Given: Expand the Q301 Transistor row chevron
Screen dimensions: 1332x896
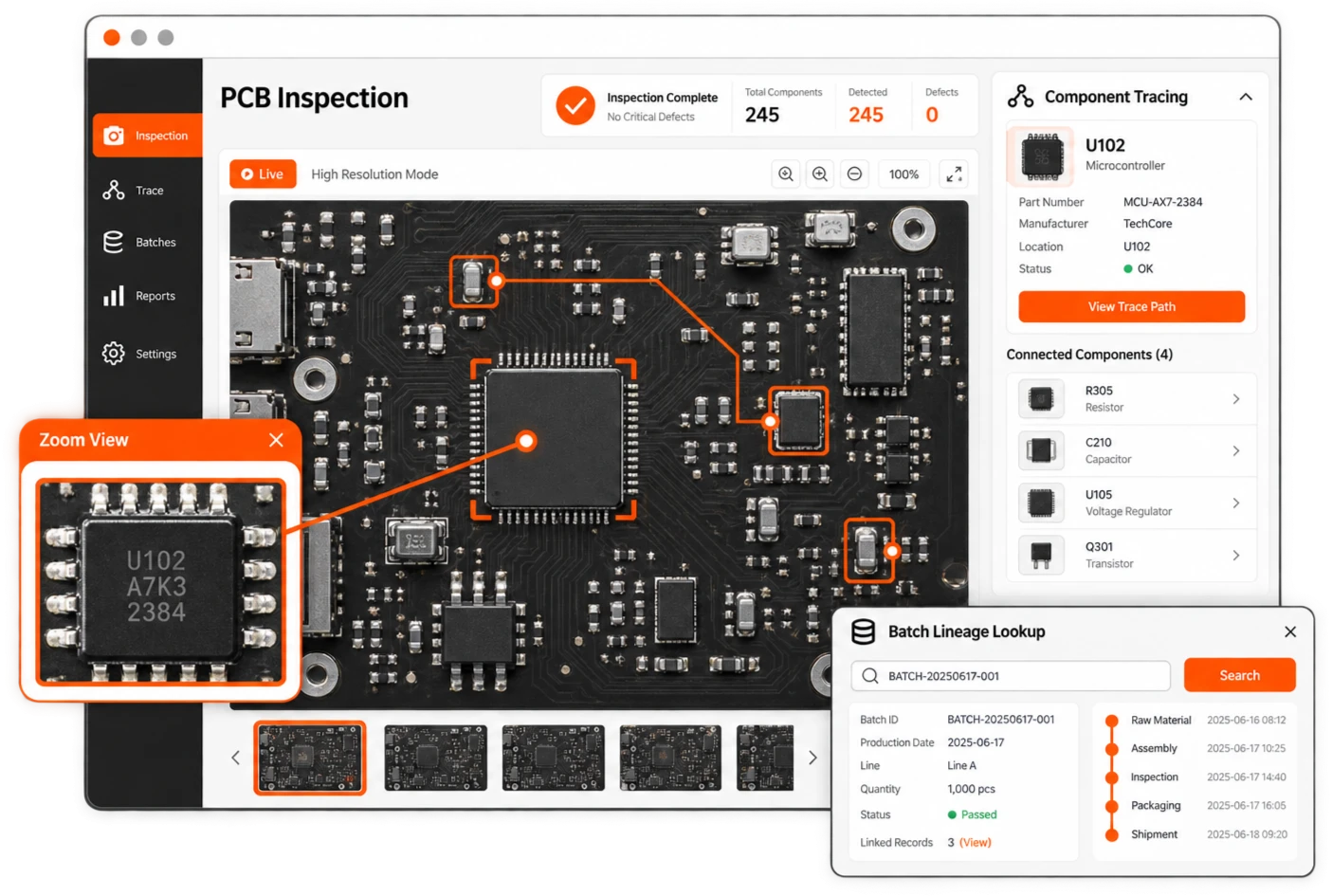Looking at the screenshot, I should click(1236, 556).
